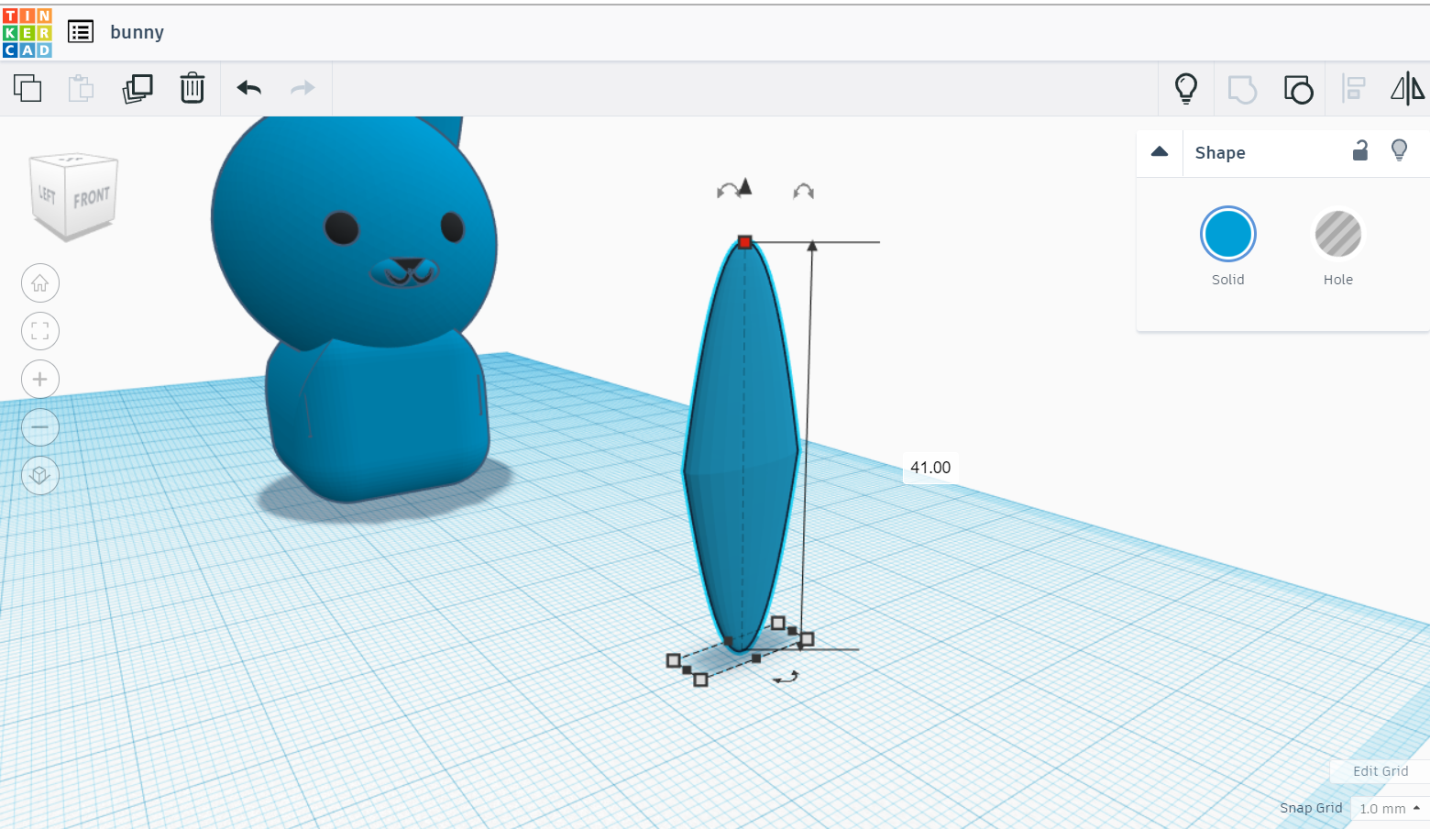1430x829 pixels.
Task: Ungroup the selected shape
Action: click(1298, 89)
